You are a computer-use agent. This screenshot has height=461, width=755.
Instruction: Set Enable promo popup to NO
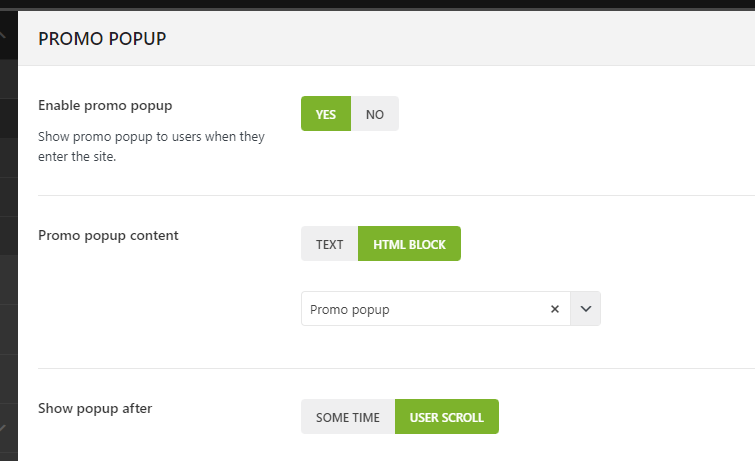[x=375, y=114]
